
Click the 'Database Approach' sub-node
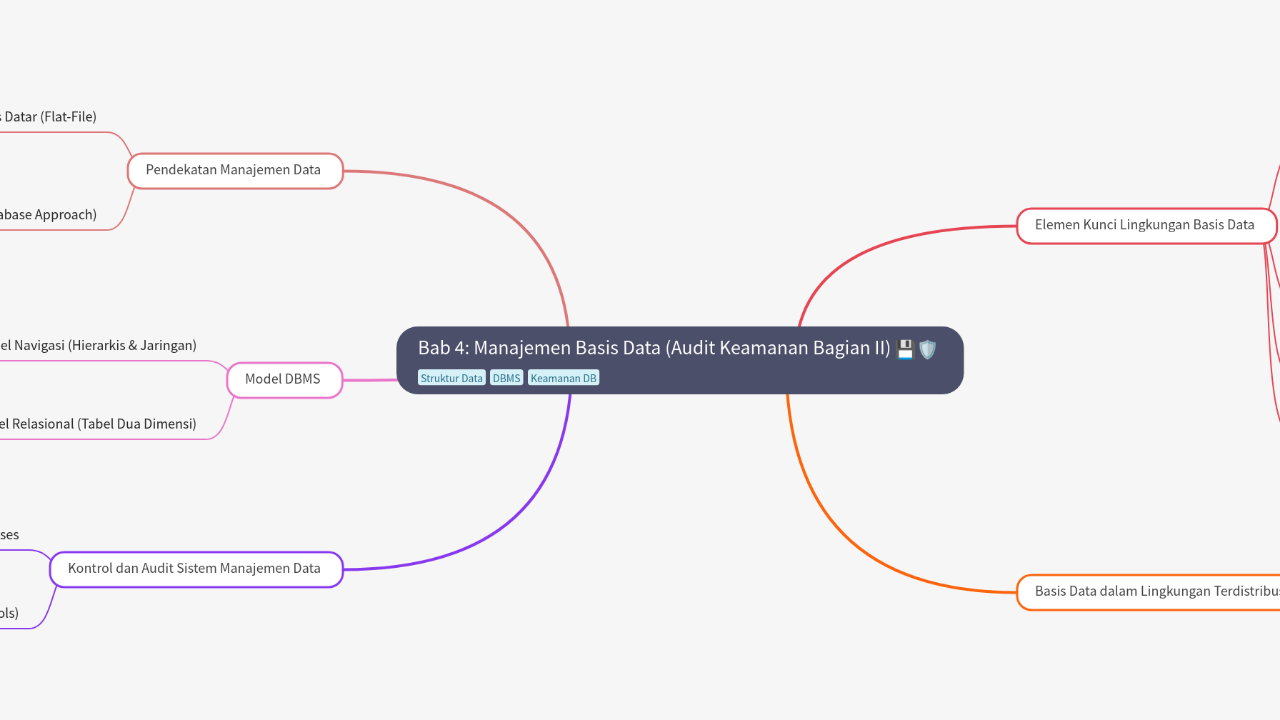pos(48,215)
